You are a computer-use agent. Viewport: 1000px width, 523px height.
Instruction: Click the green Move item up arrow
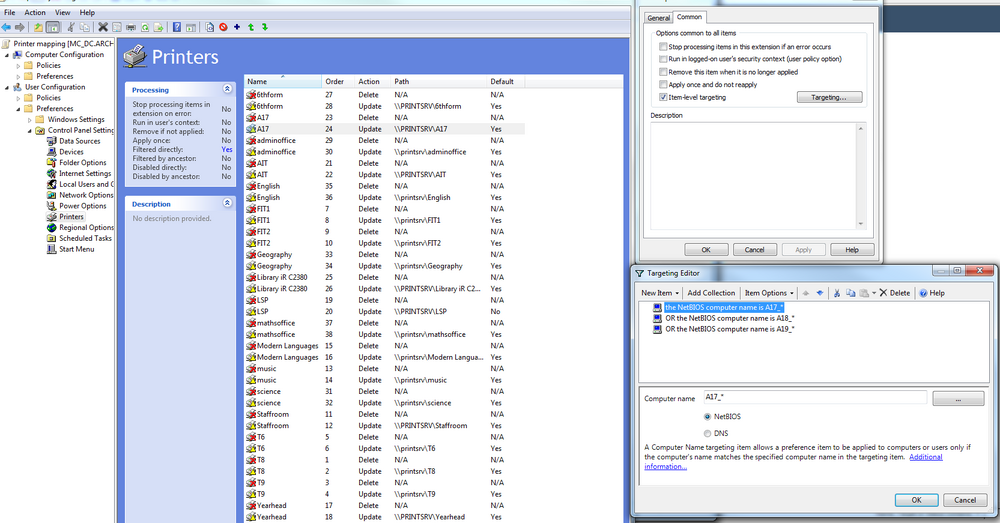pos(251,27)
